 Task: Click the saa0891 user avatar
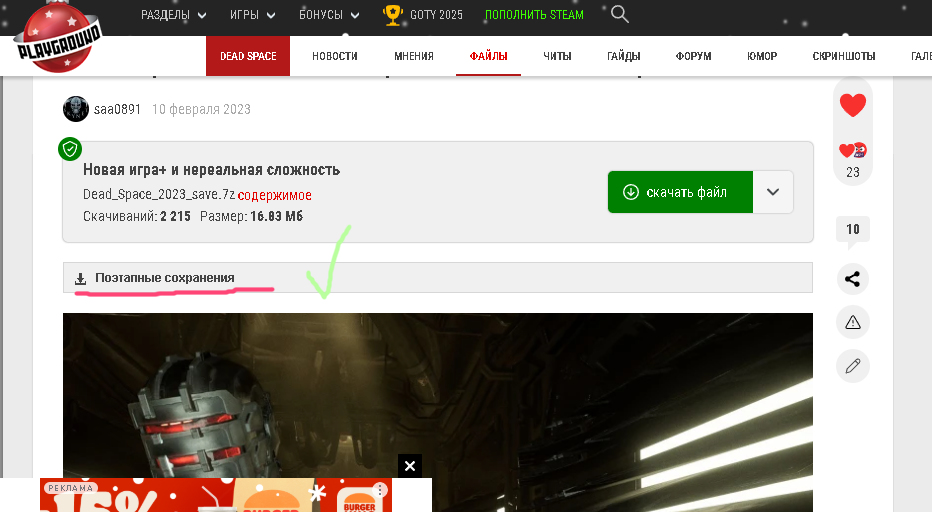[x=76, y=109]
